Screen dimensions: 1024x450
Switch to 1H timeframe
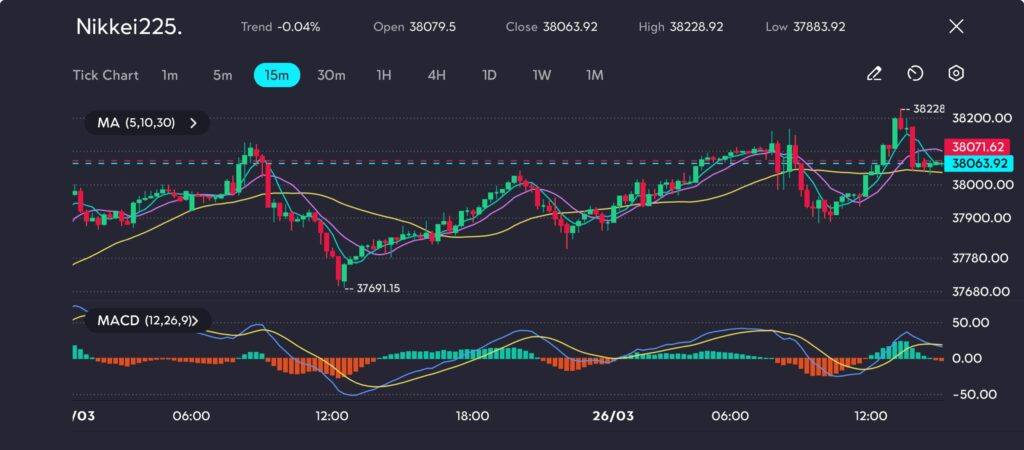coord(384,75)
